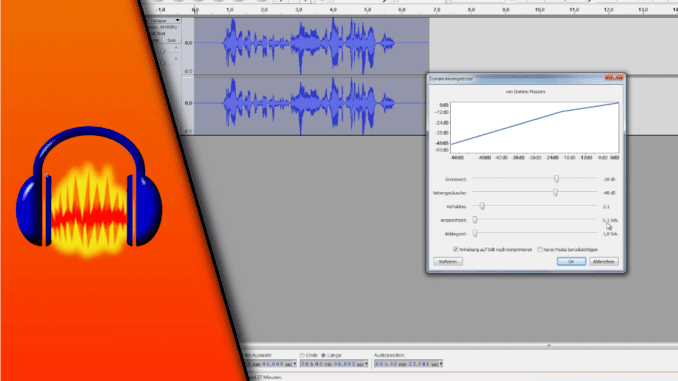Open the Audioposition time format dropdown
Viewport: 678px width, 381px height.
click(x=441, y=364)
